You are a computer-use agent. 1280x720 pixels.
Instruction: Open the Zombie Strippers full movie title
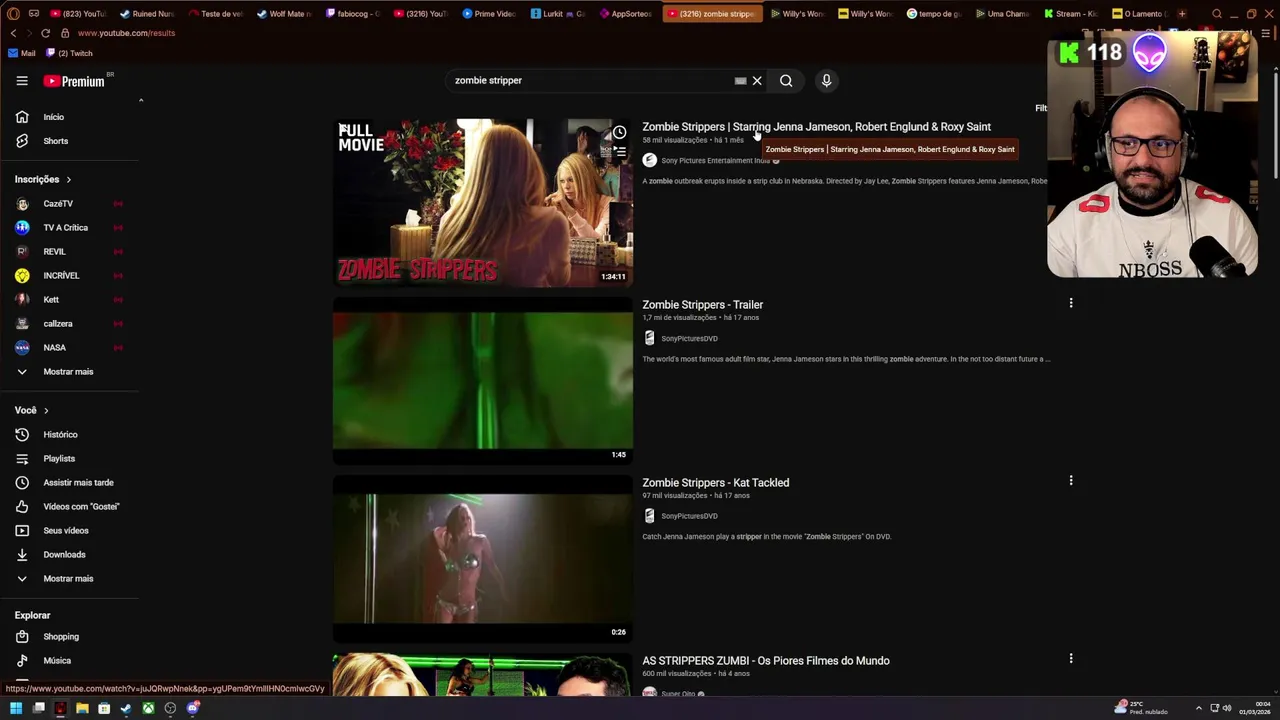pos(816,127)
